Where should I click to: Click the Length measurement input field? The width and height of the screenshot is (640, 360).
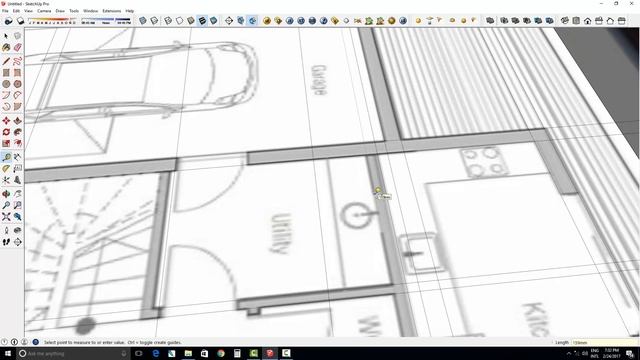click(604, 342)
